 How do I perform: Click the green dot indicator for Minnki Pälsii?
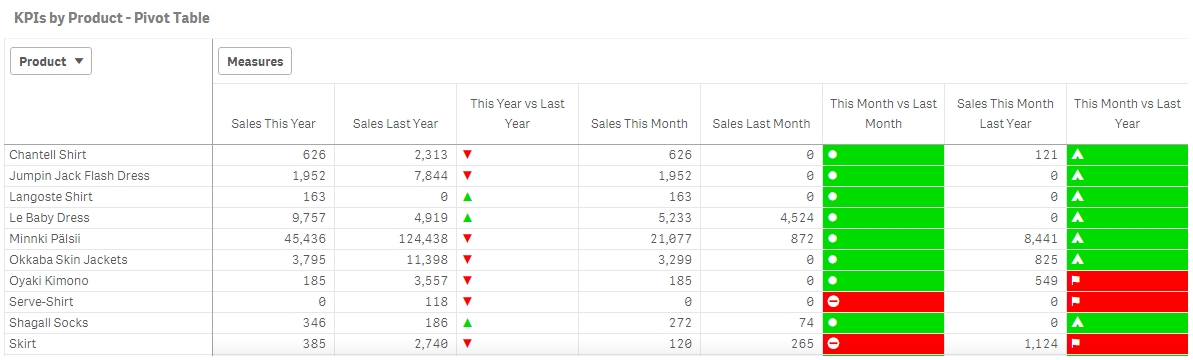point(833,239)
